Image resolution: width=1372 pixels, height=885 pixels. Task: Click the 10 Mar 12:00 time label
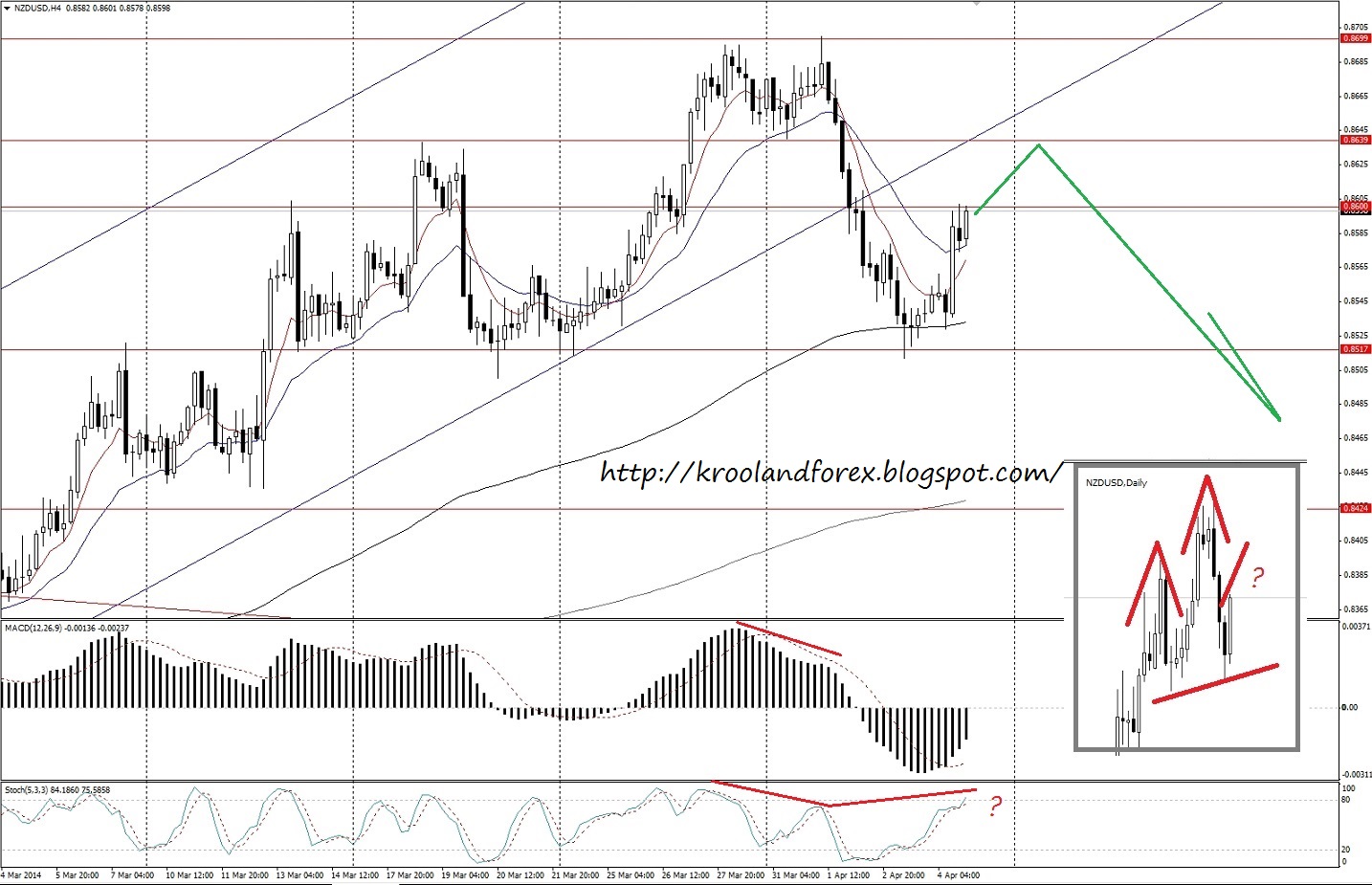(189, 874)
